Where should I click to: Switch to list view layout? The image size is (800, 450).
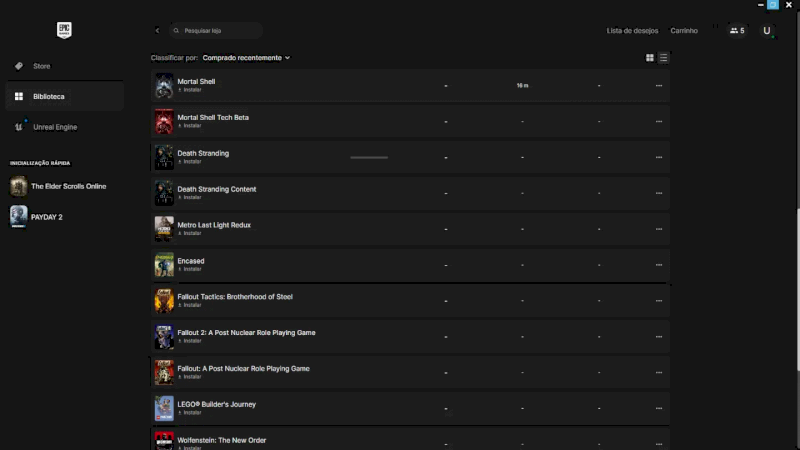tap(663, 58)
